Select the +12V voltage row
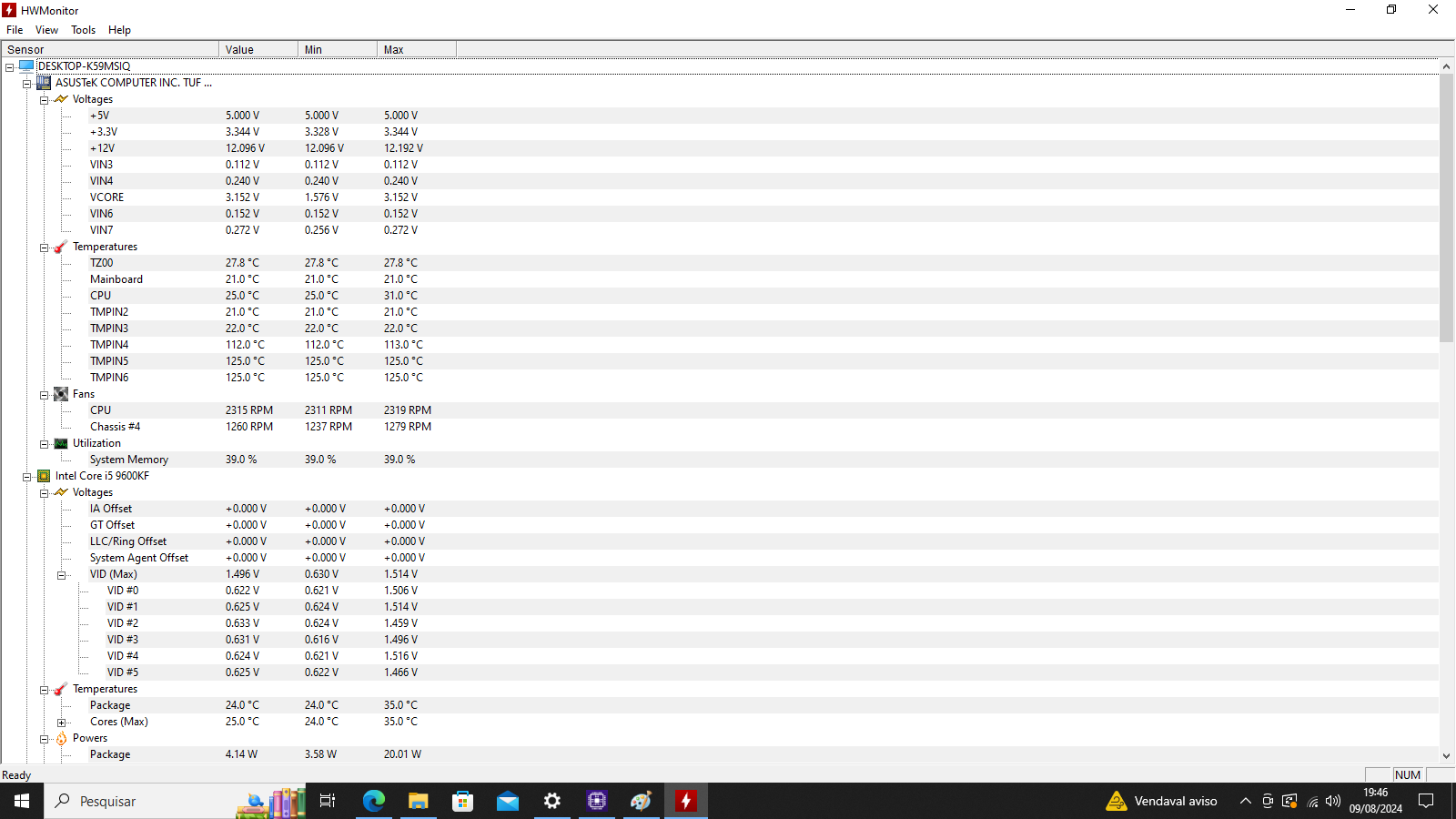 719,148
